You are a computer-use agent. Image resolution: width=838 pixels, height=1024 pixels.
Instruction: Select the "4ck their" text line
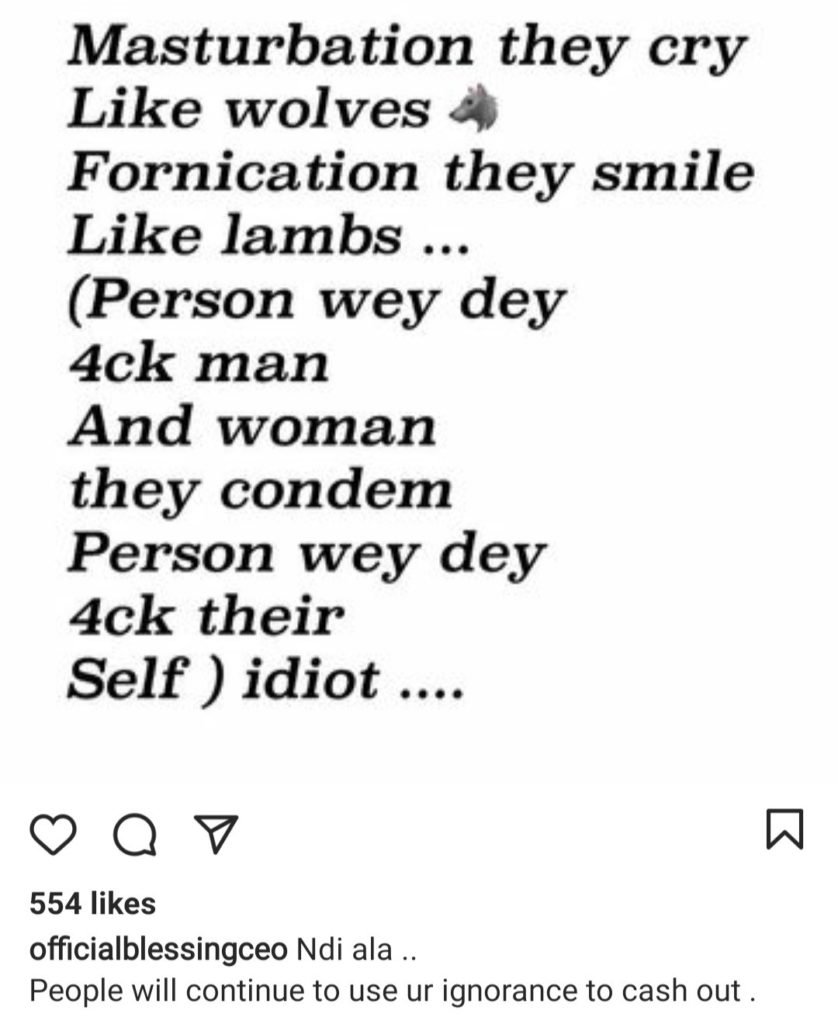pos(205,618)
